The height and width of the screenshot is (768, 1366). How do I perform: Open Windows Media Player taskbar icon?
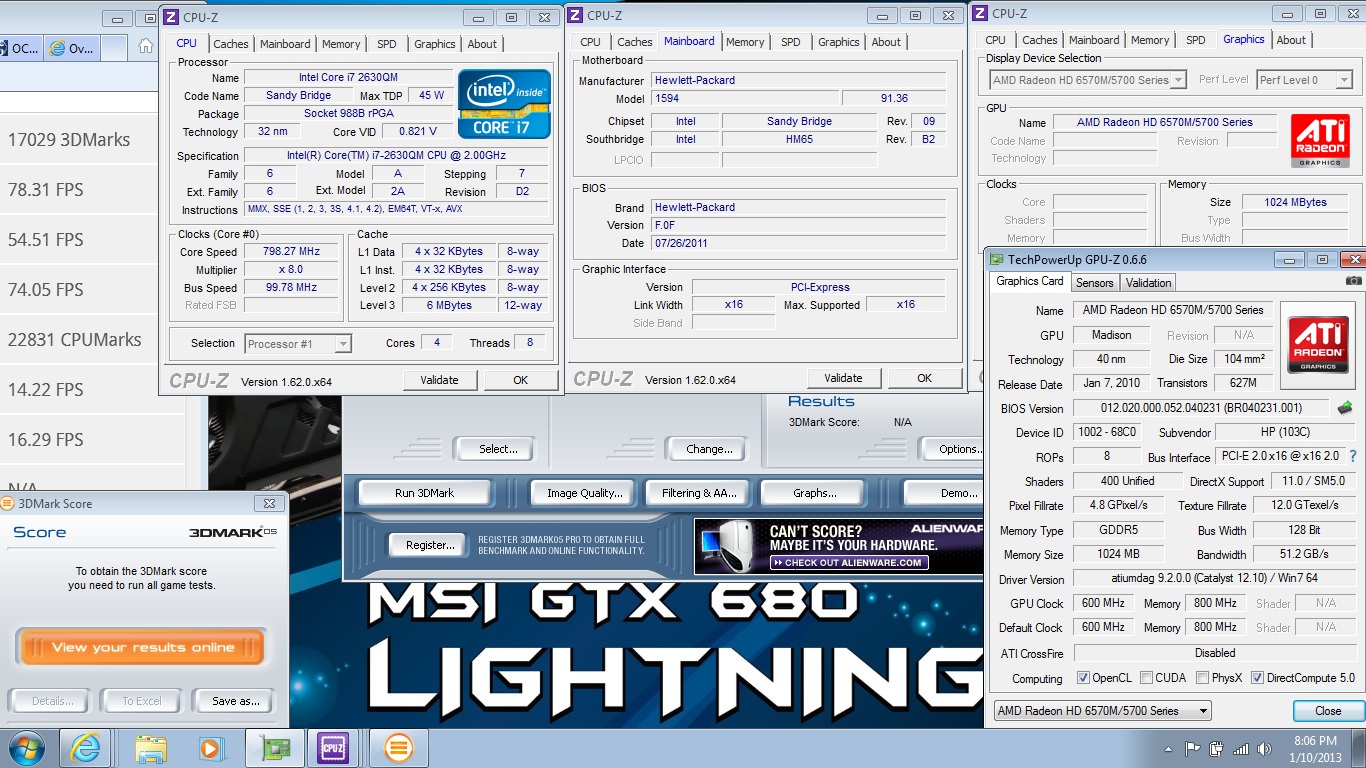[209, 748]
